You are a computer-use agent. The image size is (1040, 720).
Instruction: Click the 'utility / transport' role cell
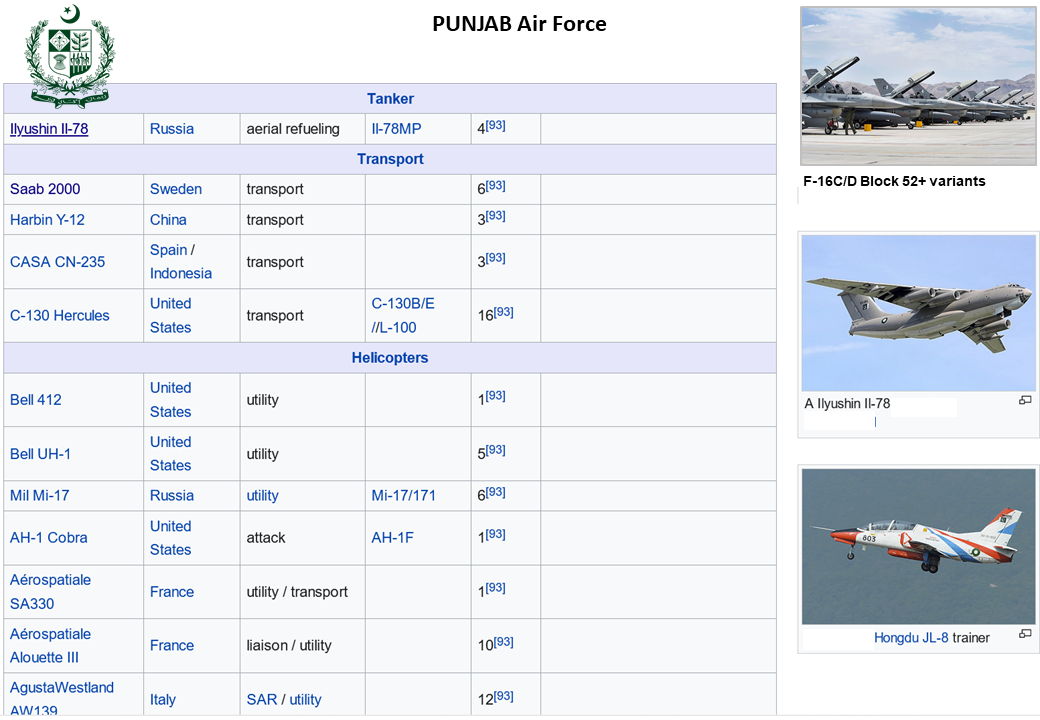point(297,591)
